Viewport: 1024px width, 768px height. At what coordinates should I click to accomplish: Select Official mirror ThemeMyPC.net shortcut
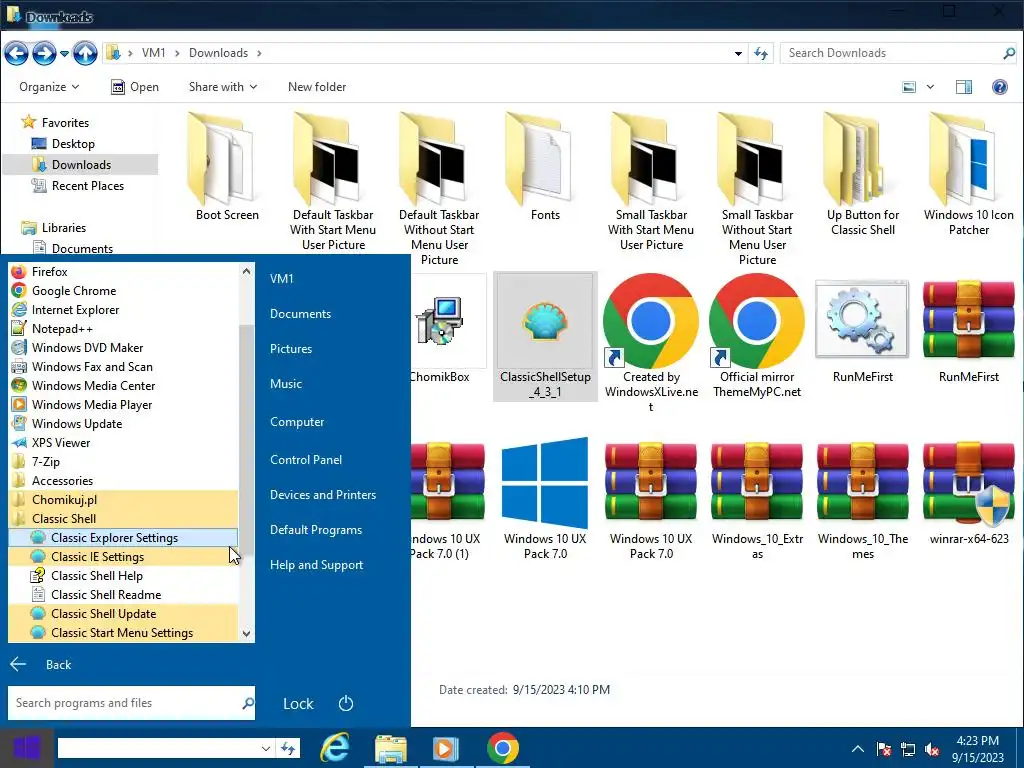[757, 336]
